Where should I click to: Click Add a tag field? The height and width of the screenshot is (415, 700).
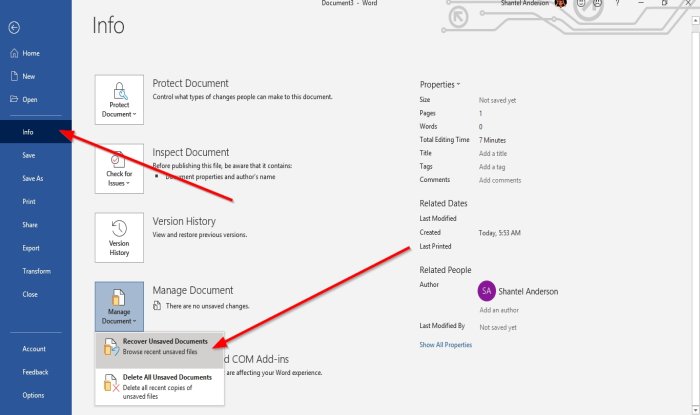click(x=492, y=167)
